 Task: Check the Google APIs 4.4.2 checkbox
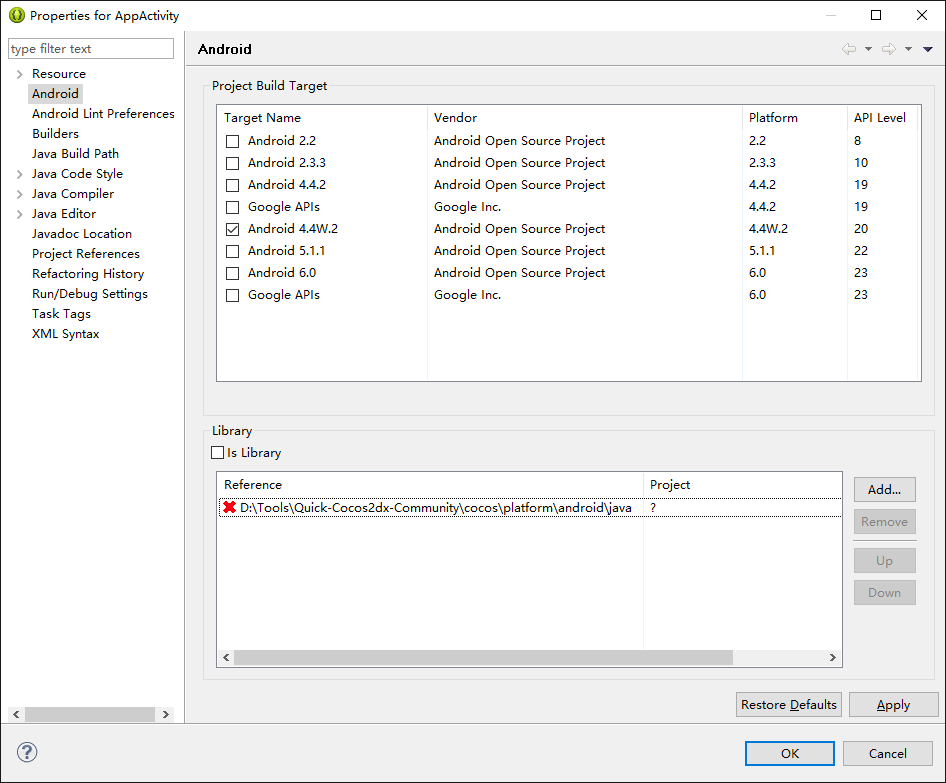[232, 208]
